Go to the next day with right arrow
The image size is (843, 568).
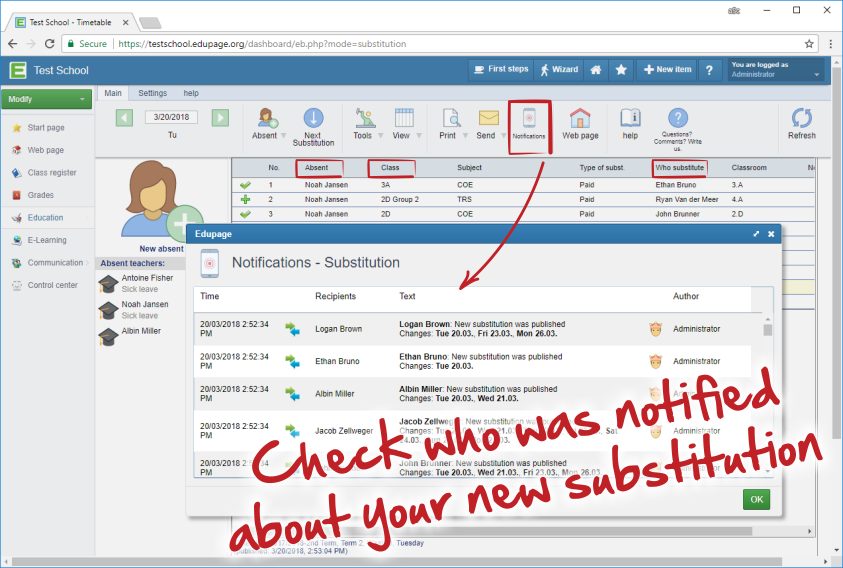[x=220, y=117]
